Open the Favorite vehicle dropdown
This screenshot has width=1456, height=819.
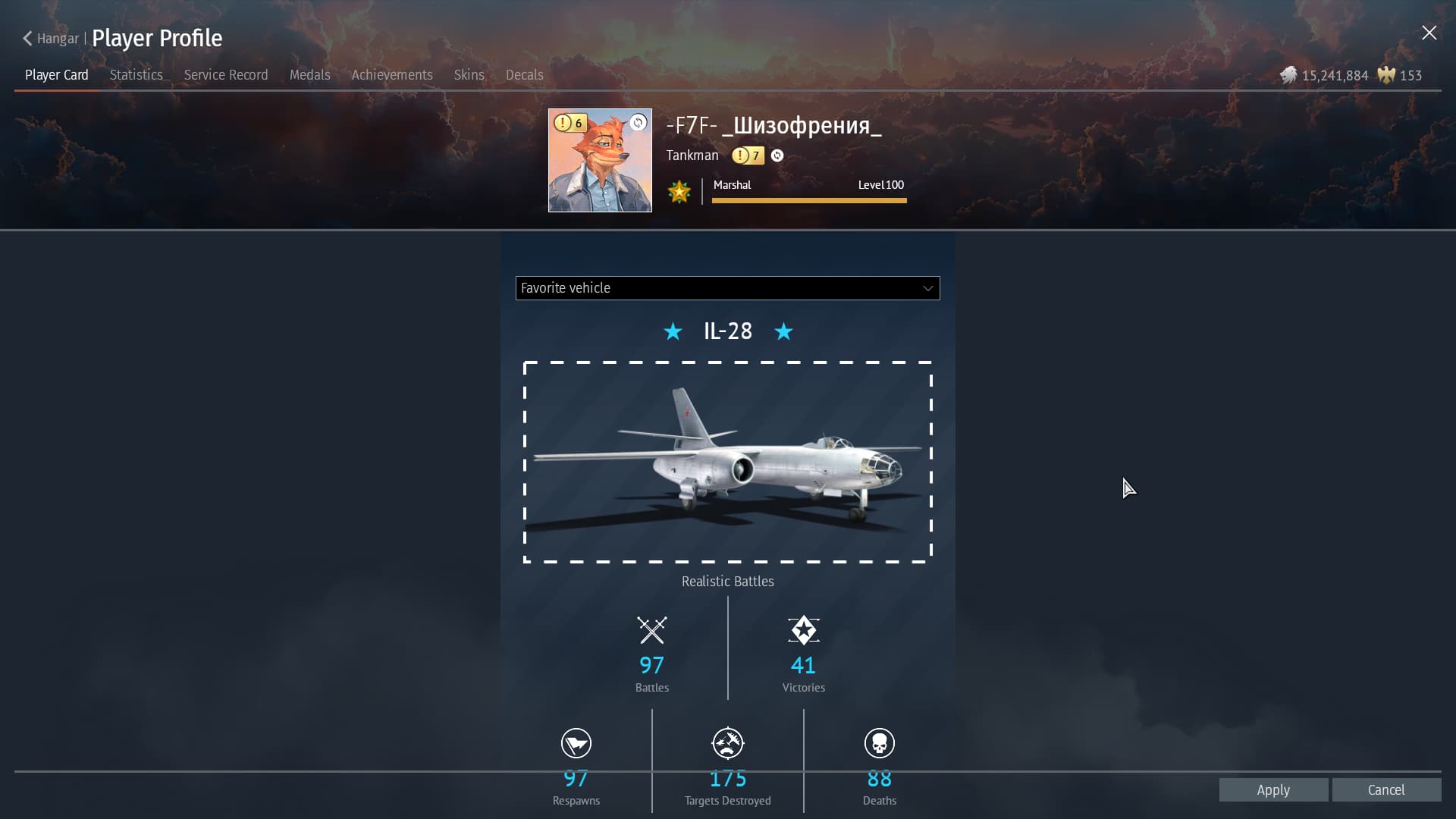[728, 288]
